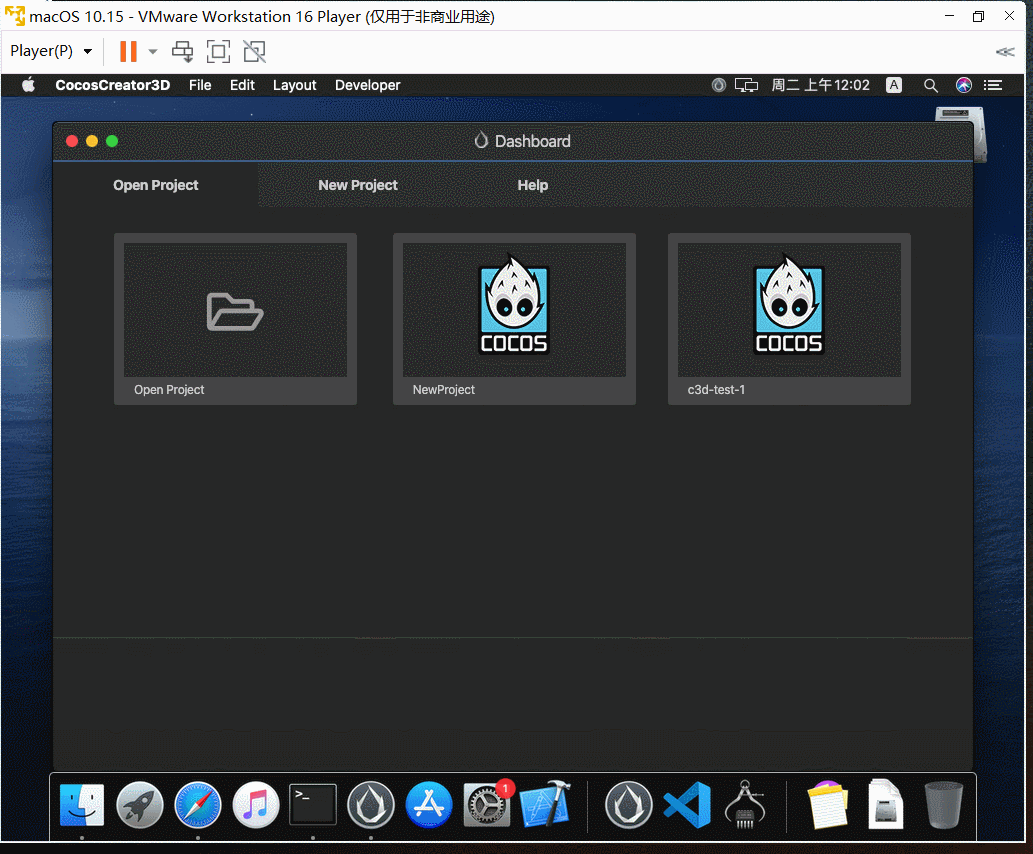Screen dimensions: 1033x854
Task: Click the date and time in menu bar
Action: tap(821, 85)
